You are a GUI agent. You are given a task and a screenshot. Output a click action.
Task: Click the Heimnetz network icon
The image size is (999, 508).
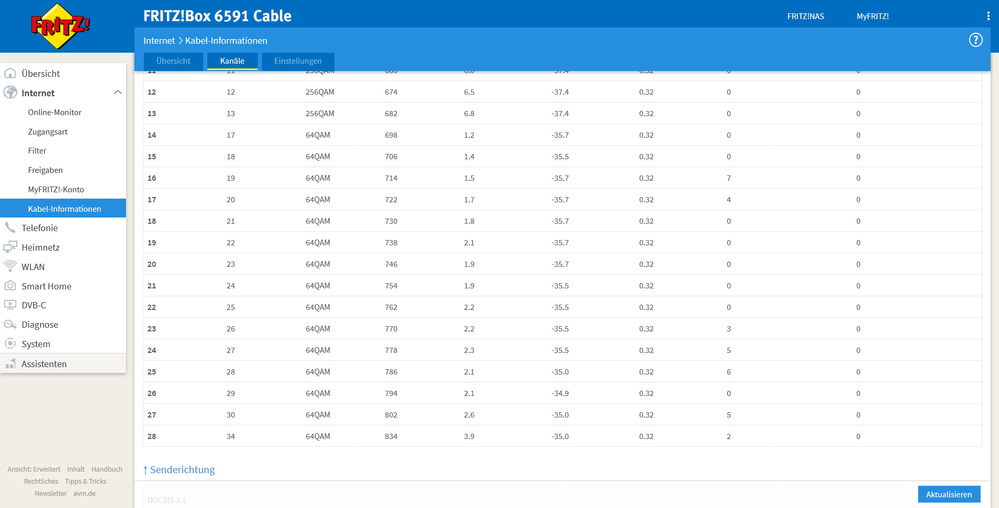(x=10, y=247)
